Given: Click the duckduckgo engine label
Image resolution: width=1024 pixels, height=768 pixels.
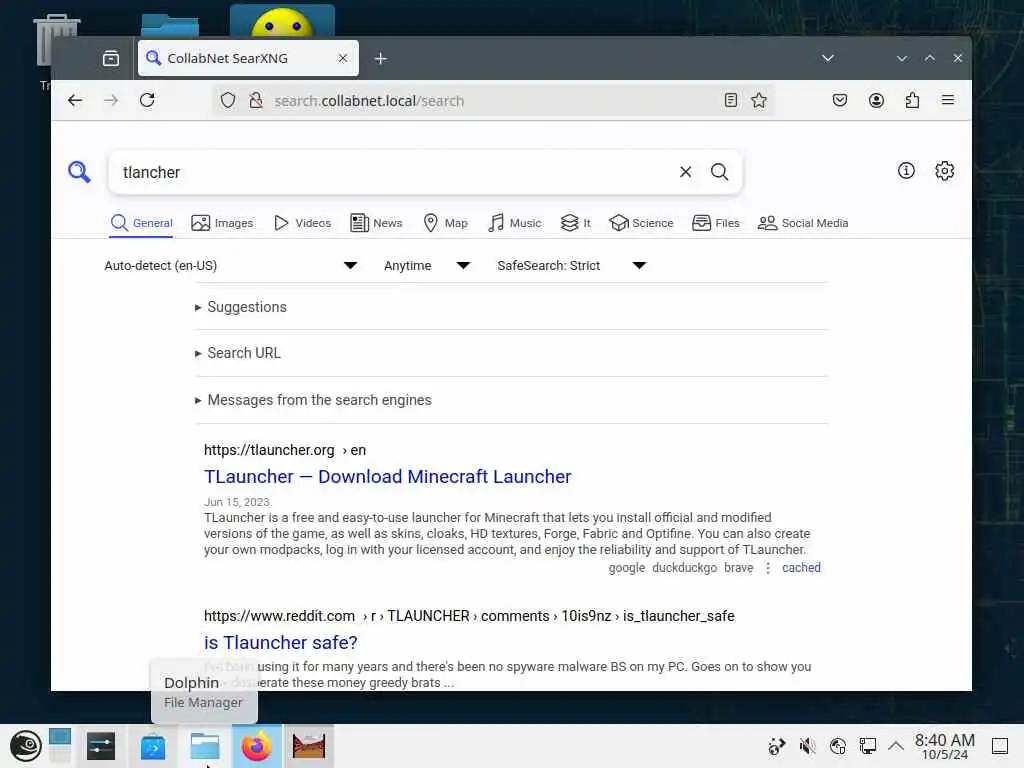Looking at the screenshot, I should click(684, 568).
